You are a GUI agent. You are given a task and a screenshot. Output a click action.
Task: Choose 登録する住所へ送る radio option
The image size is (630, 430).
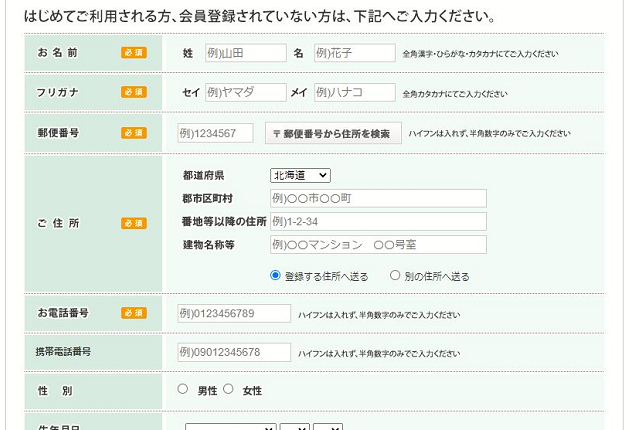[276, 275]
